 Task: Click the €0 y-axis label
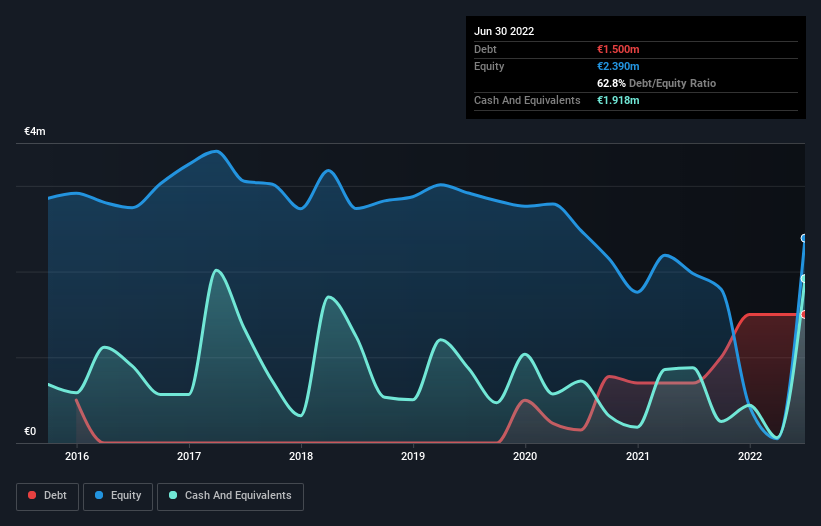point(30,431)
